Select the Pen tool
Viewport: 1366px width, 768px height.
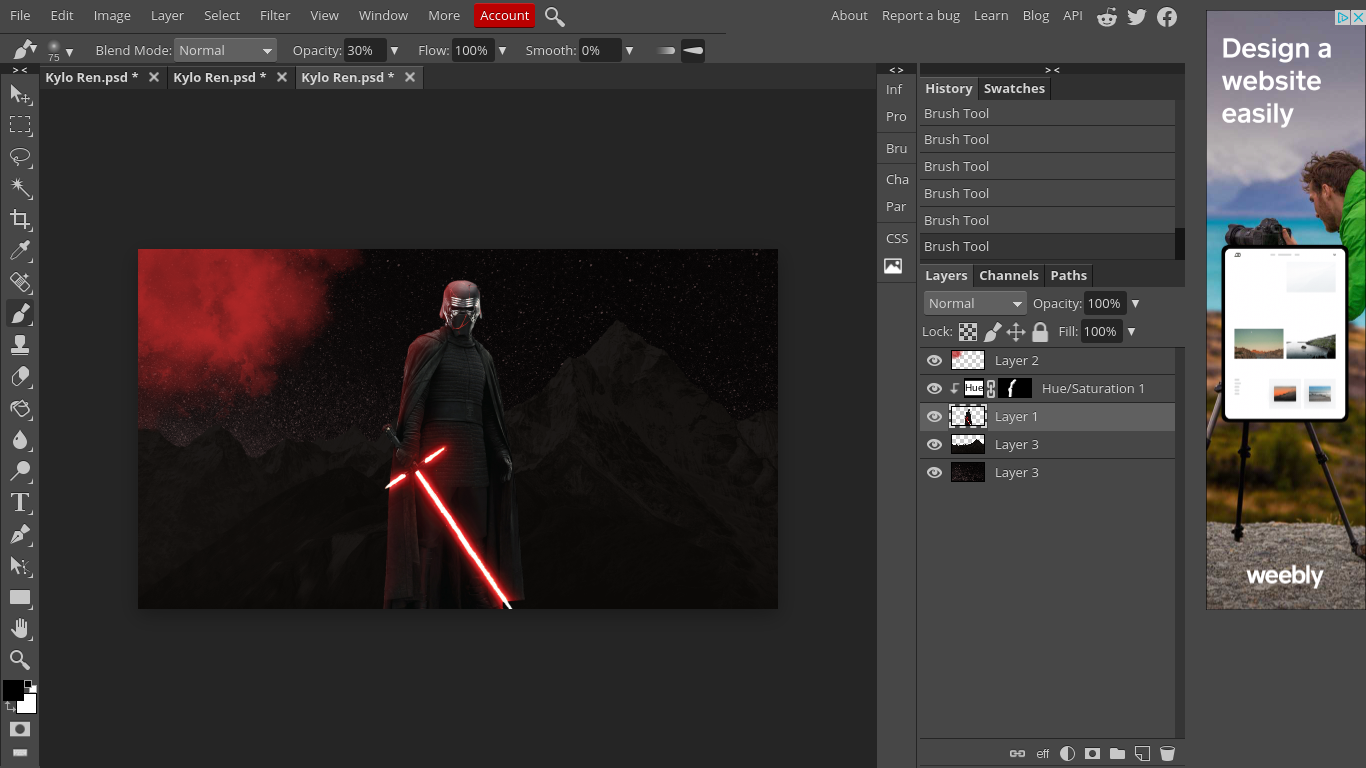(x=20, y=535)
